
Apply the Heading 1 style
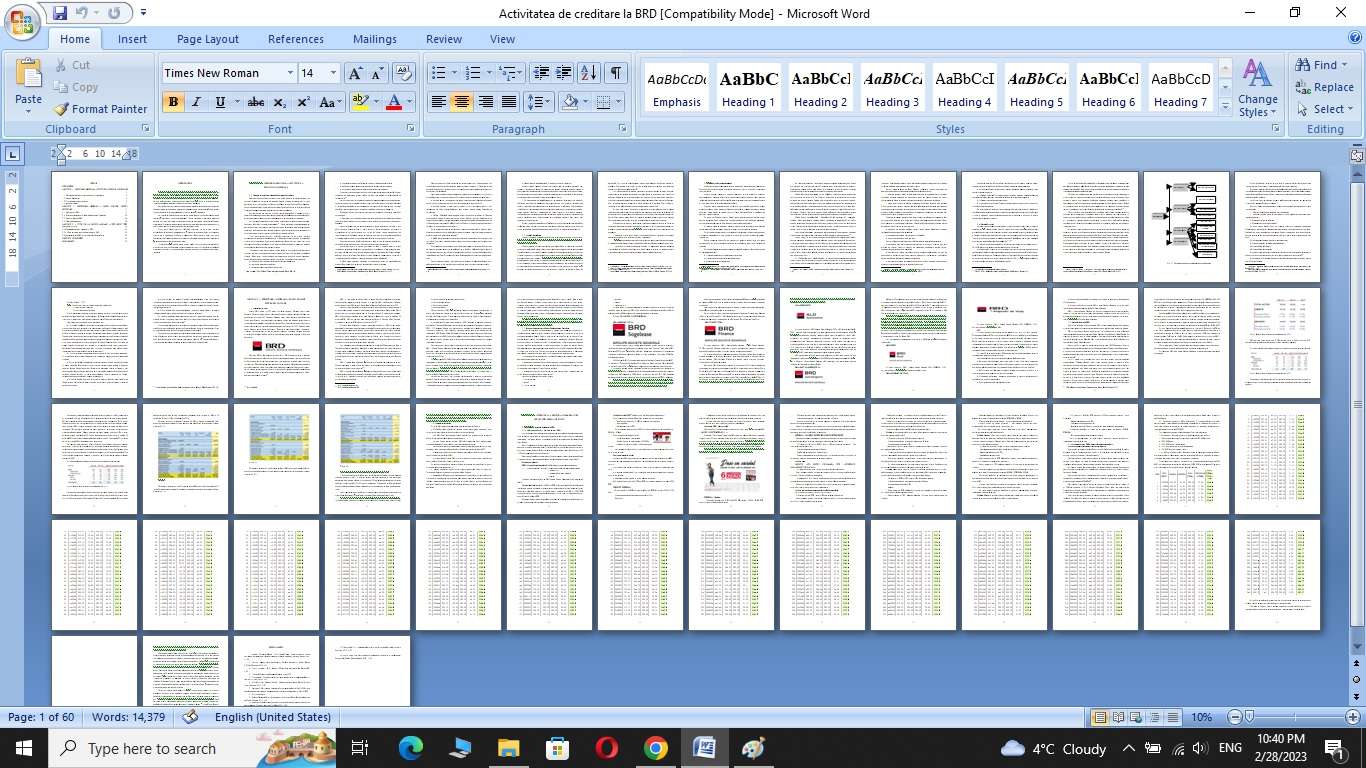749,88
